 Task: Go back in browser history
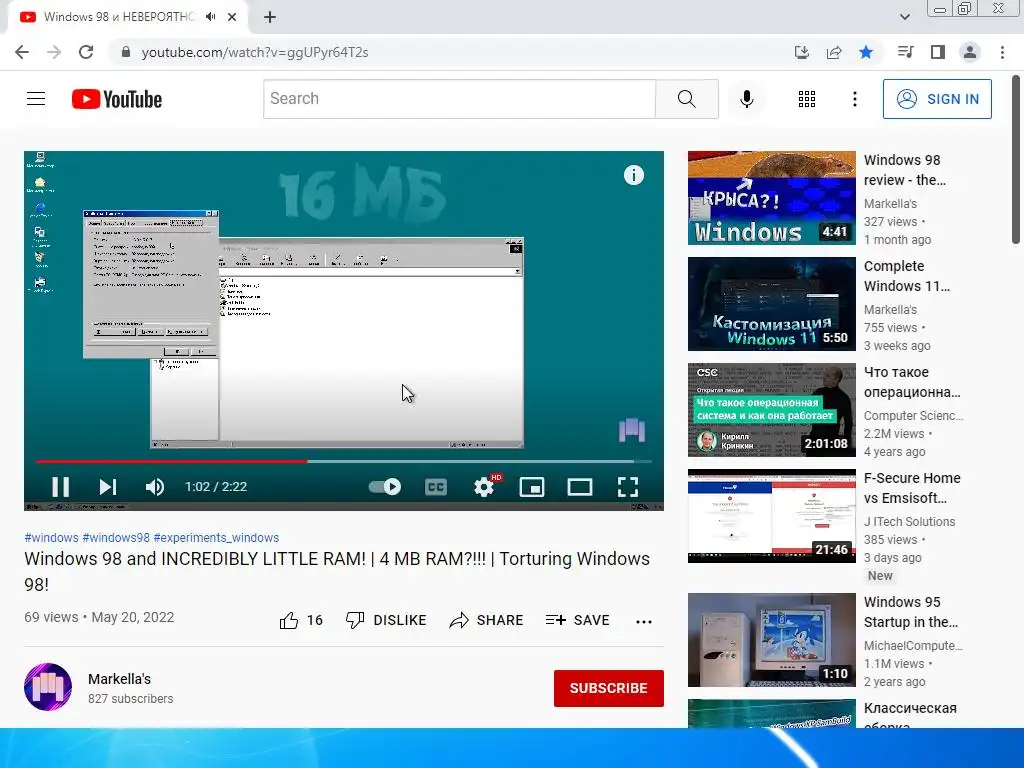point(22,52)
